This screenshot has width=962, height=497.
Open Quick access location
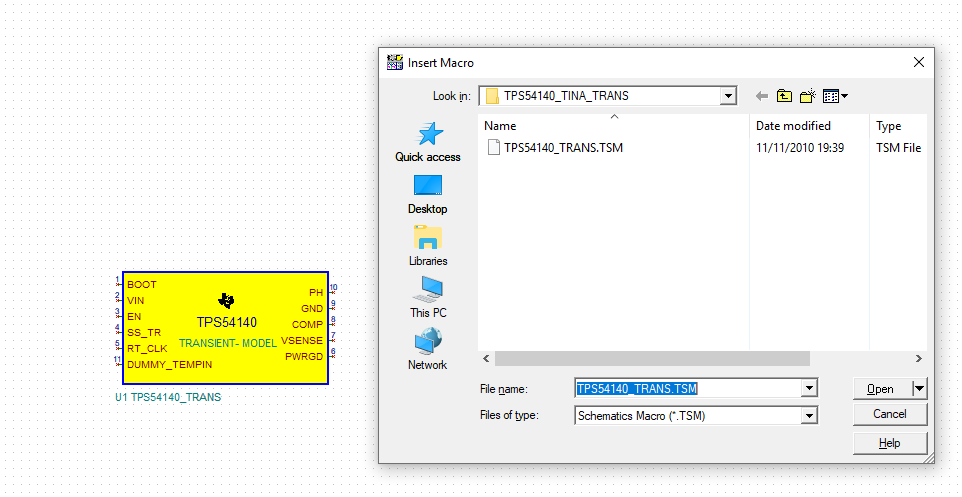coord(428,142)
